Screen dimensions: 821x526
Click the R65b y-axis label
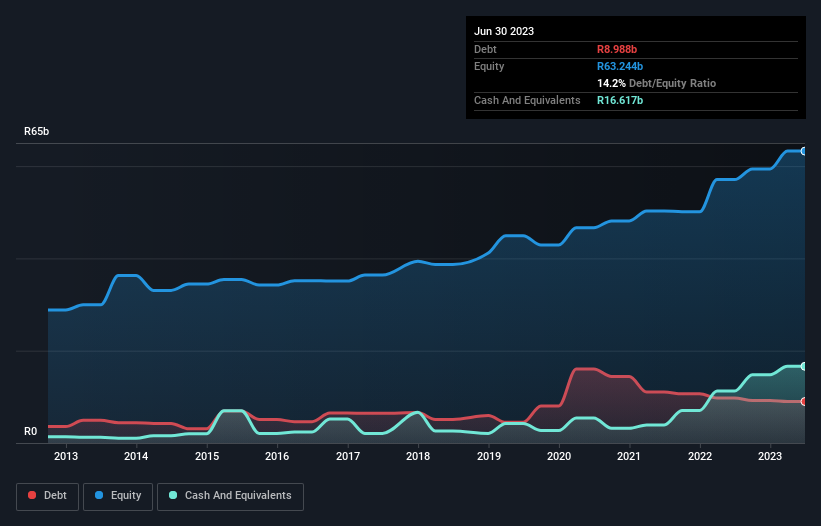point(37,132)
